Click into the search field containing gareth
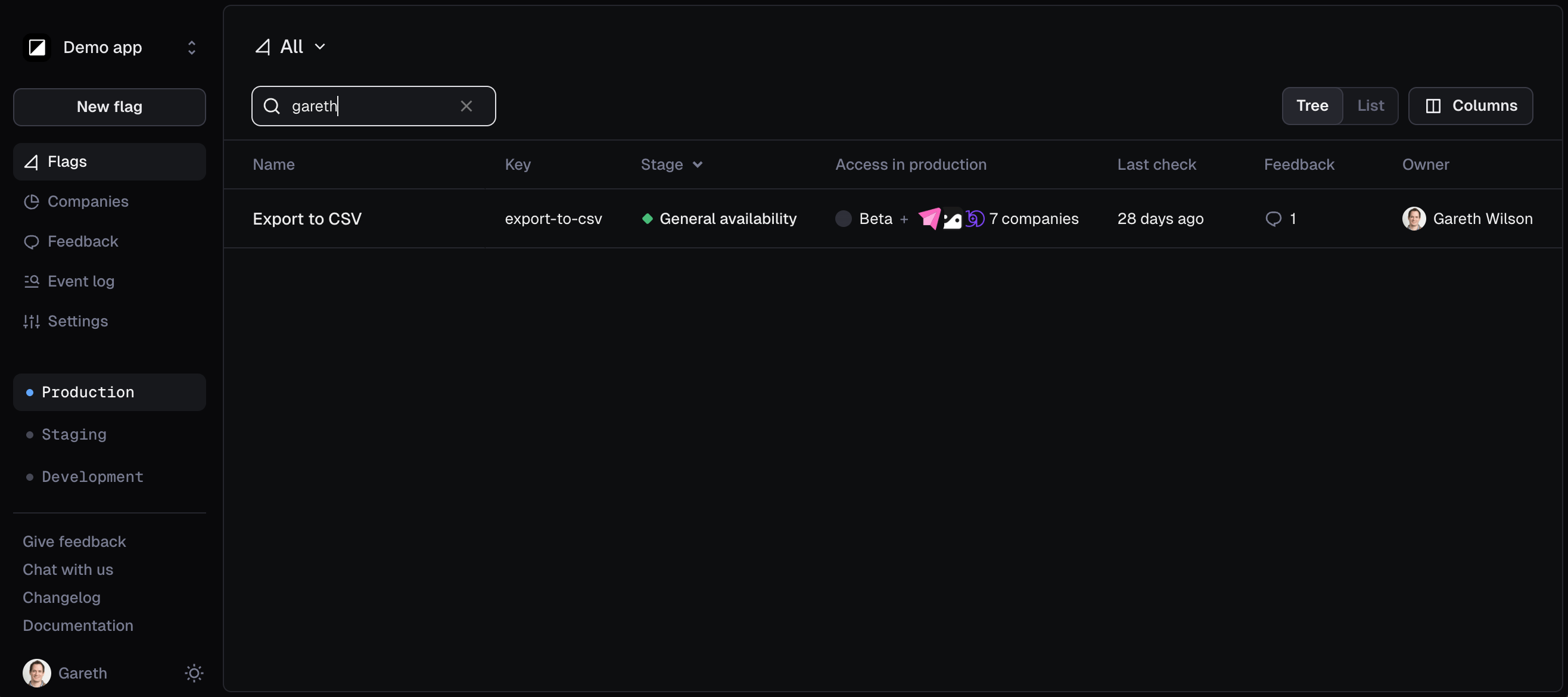 [374, 106]
